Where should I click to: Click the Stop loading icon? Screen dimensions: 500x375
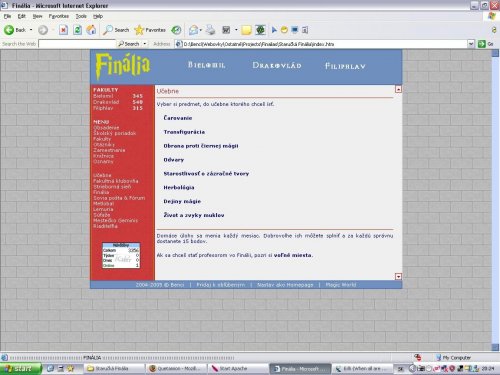(x=63, y=30)
